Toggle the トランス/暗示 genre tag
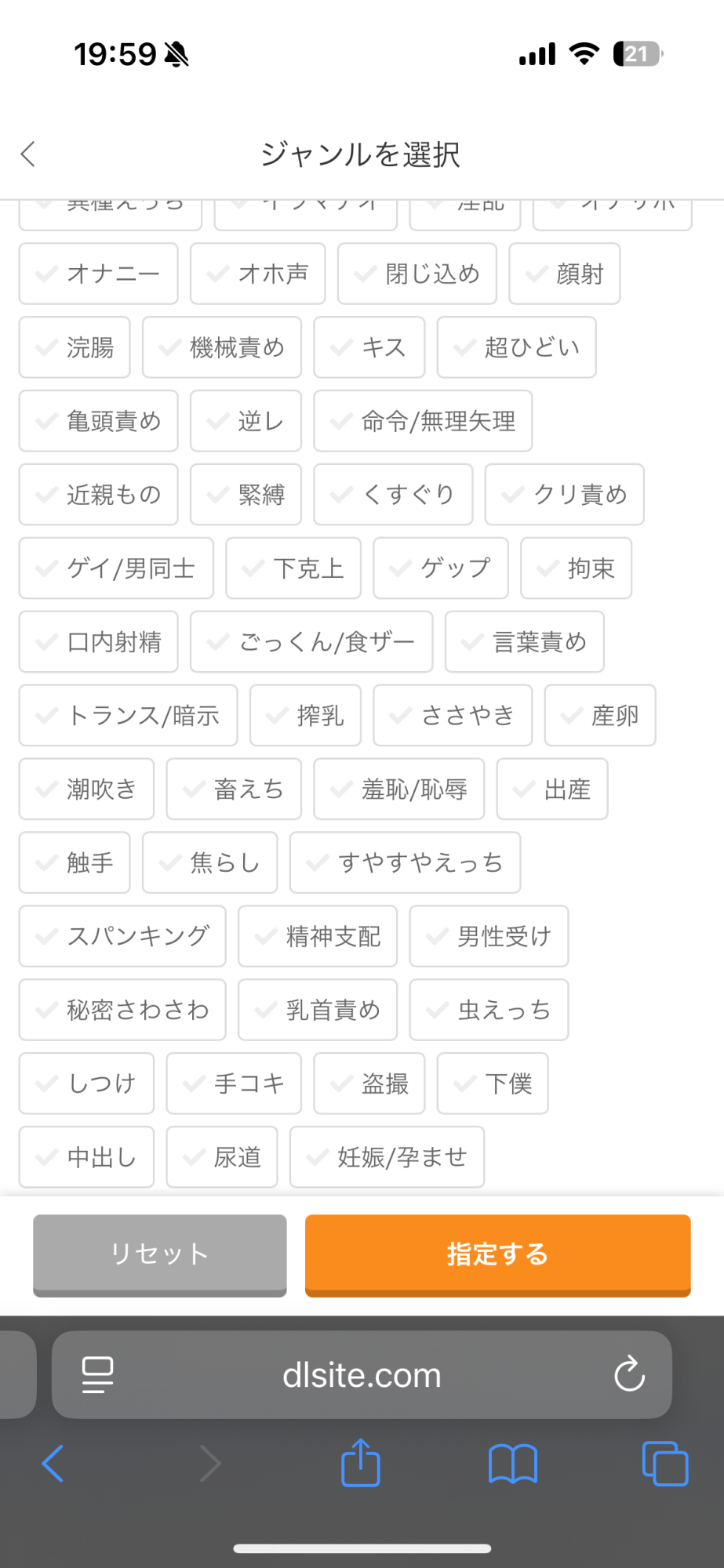 coord(128,716)
